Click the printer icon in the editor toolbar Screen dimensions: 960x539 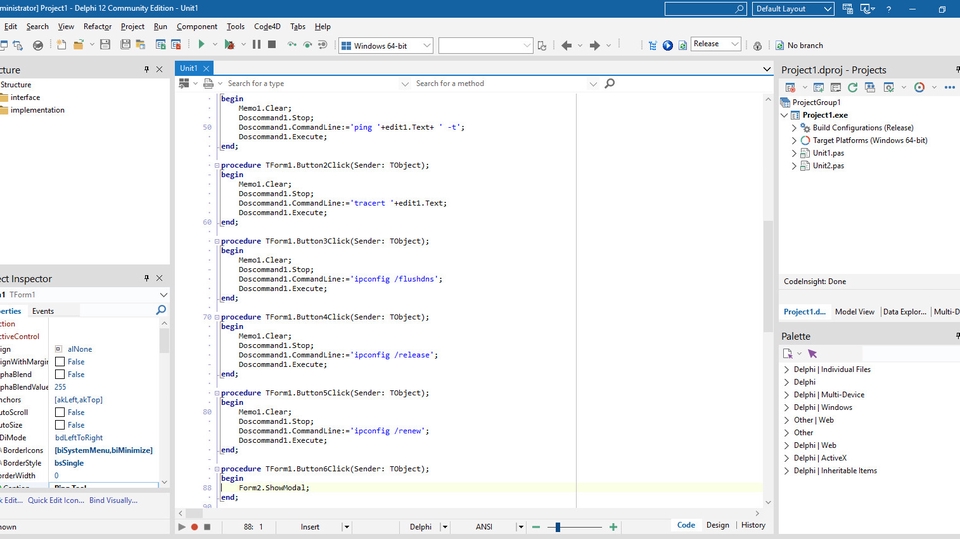tap(208, 83)
